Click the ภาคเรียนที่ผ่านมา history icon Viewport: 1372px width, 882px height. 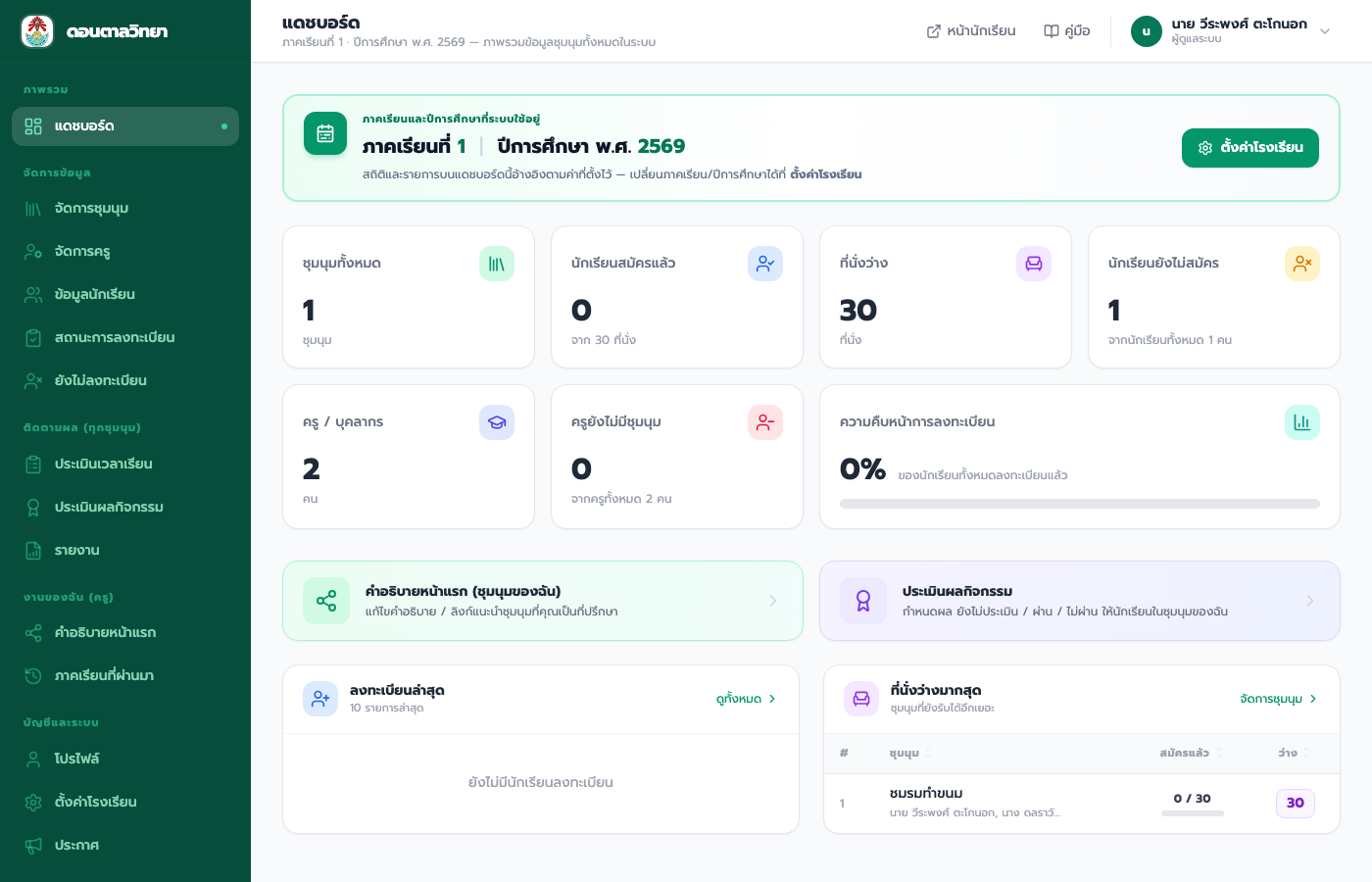pyautogui.click(x=33, y=676)
